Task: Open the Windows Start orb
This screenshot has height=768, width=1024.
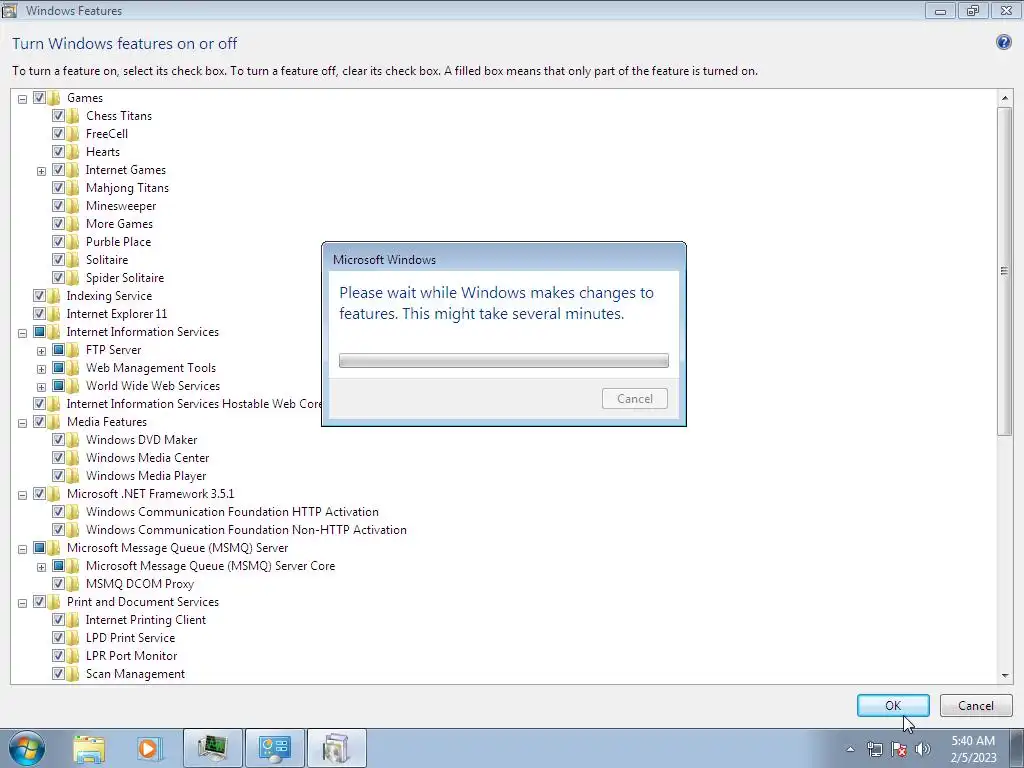Action: (x=27, y=748)
